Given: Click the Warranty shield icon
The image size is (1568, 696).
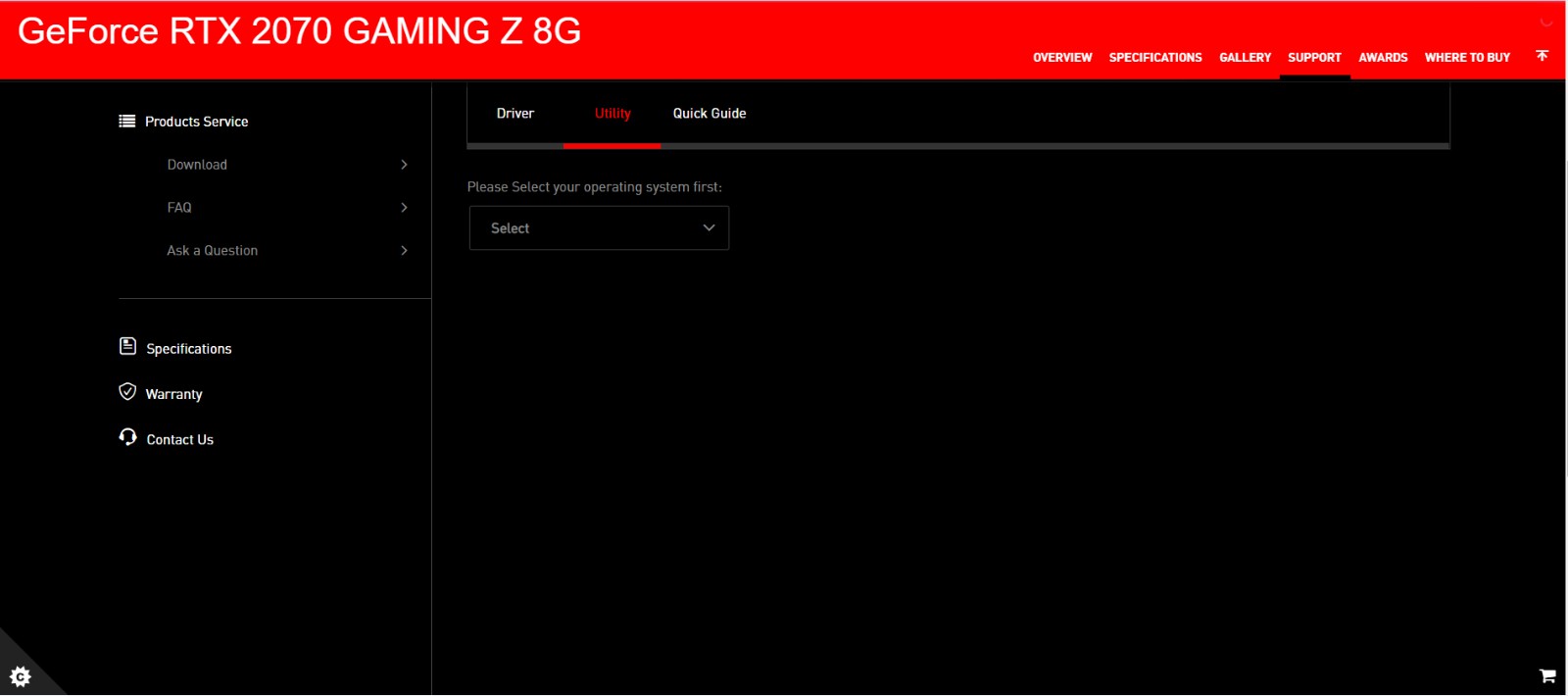Looking at the screenshot, I should [127, 392].
